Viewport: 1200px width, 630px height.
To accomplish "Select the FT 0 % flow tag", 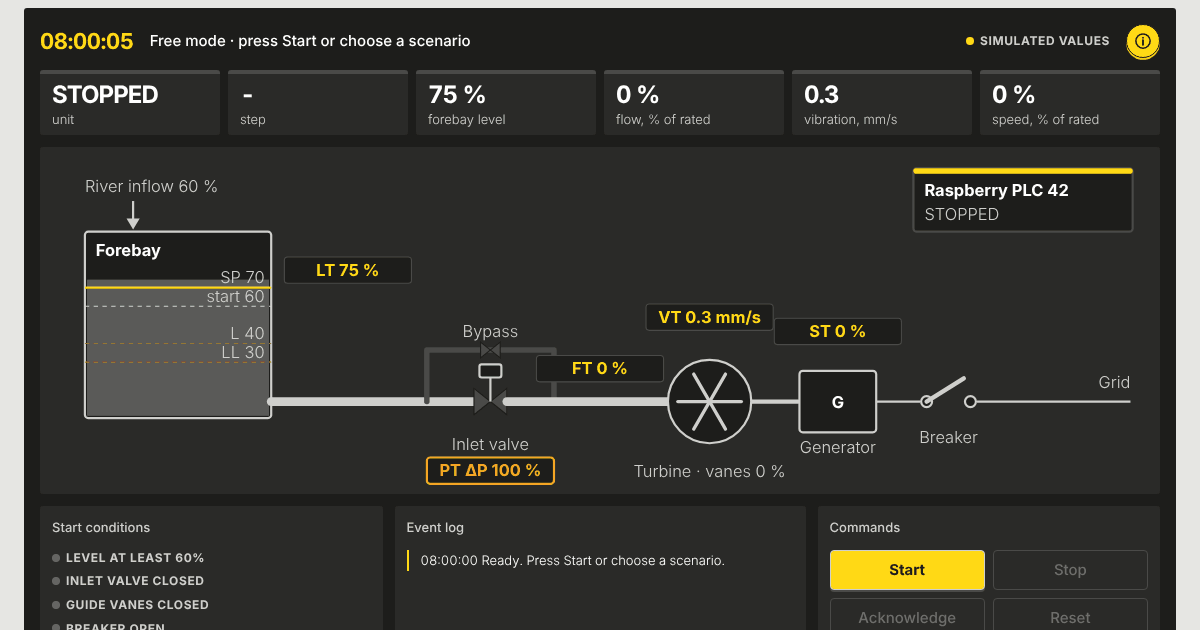I will [x=600, y=368].
